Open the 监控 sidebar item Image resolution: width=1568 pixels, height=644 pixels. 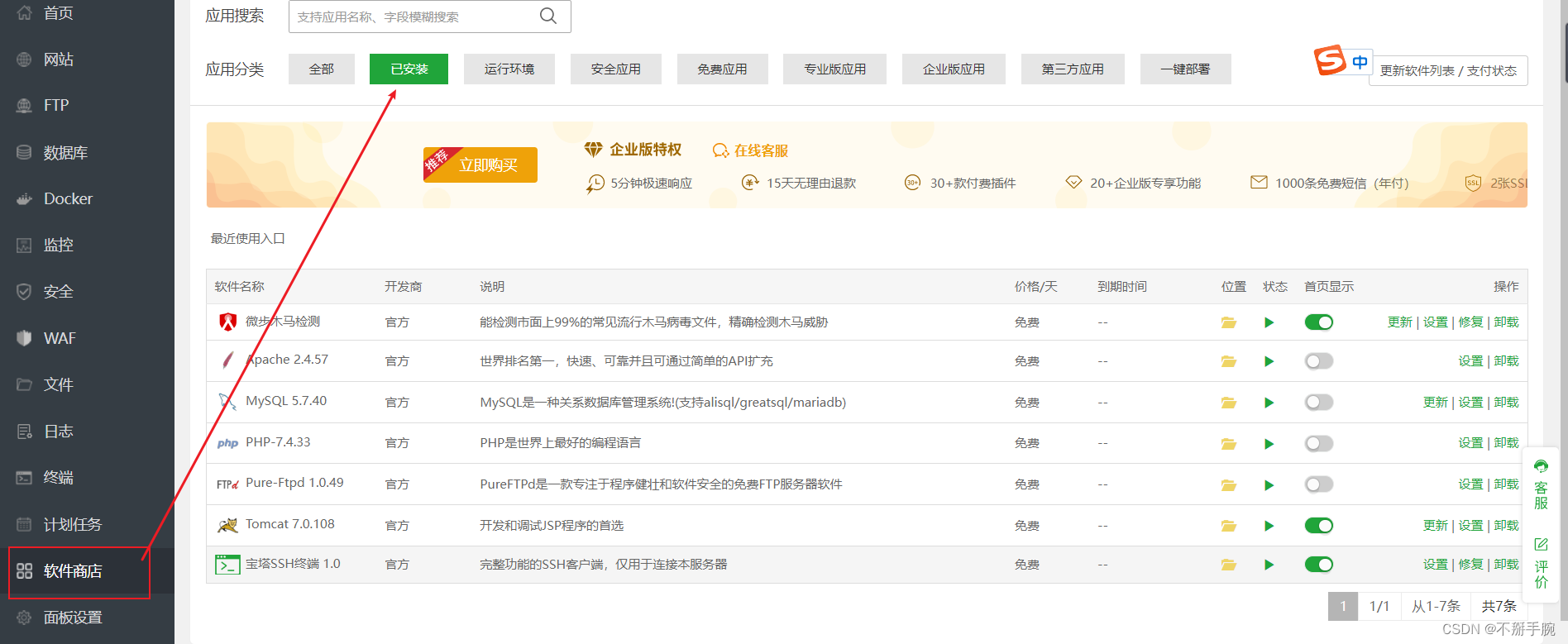87,246
